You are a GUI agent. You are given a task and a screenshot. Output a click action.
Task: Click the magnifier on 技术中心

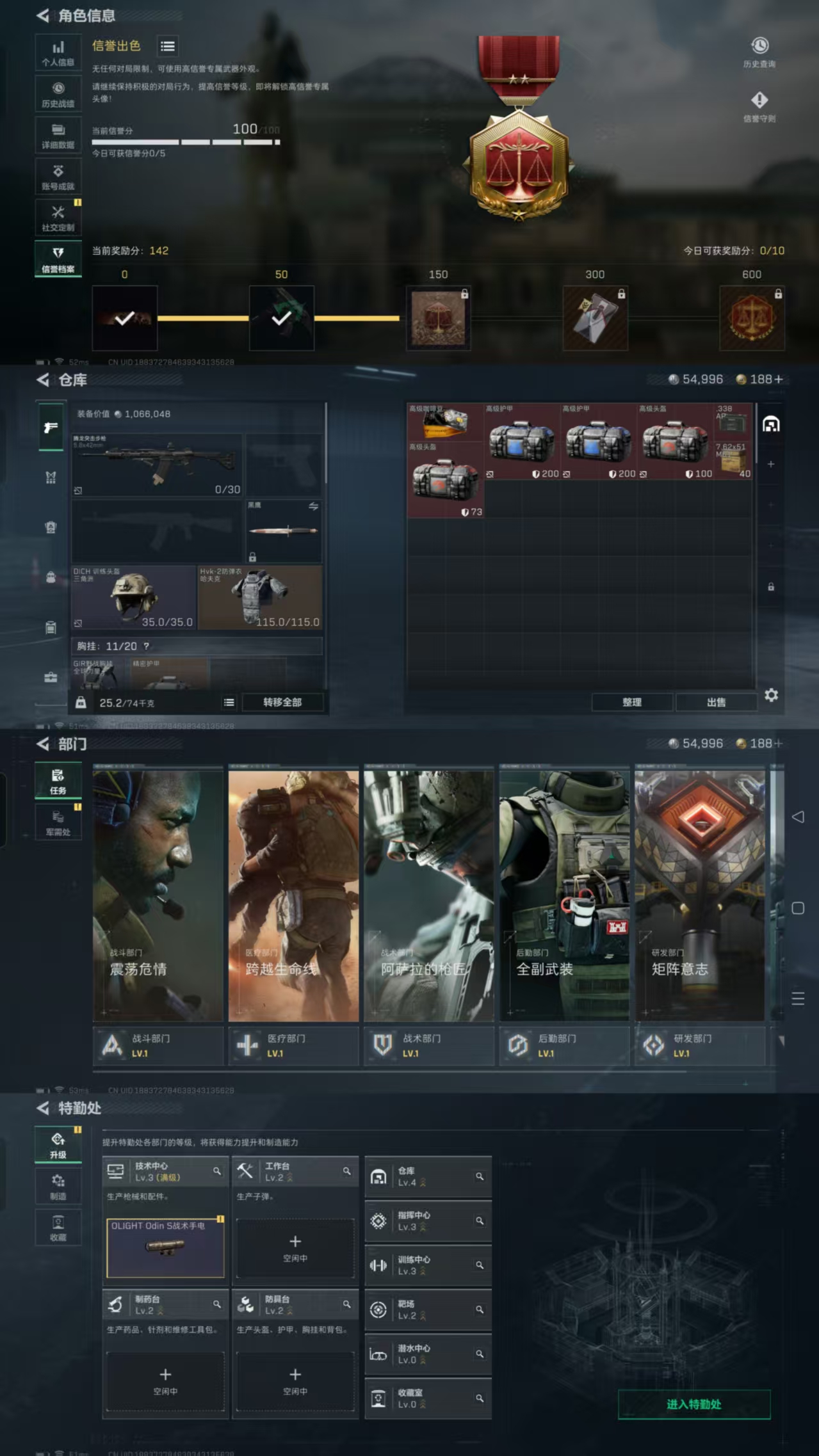coord(217,1171)
